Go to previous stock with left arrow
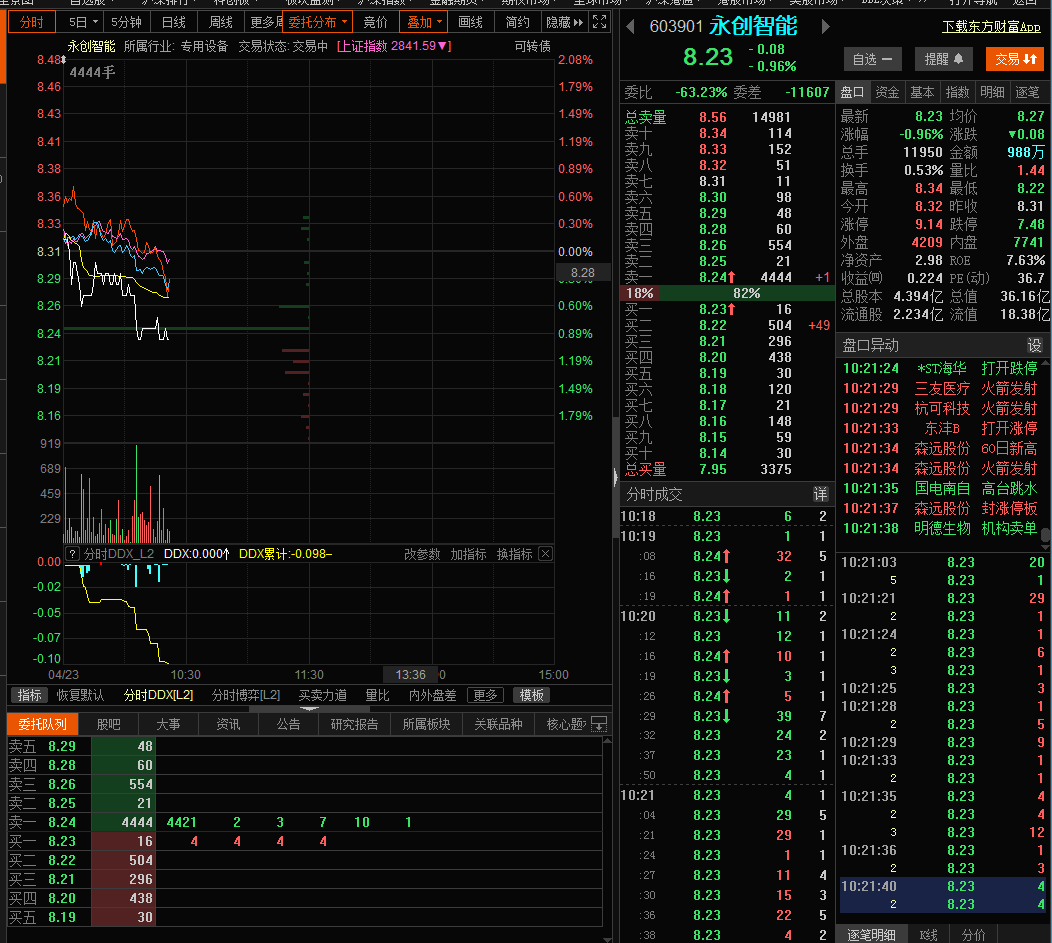The height and width of the screenshot is (943, 1052). 630,26
